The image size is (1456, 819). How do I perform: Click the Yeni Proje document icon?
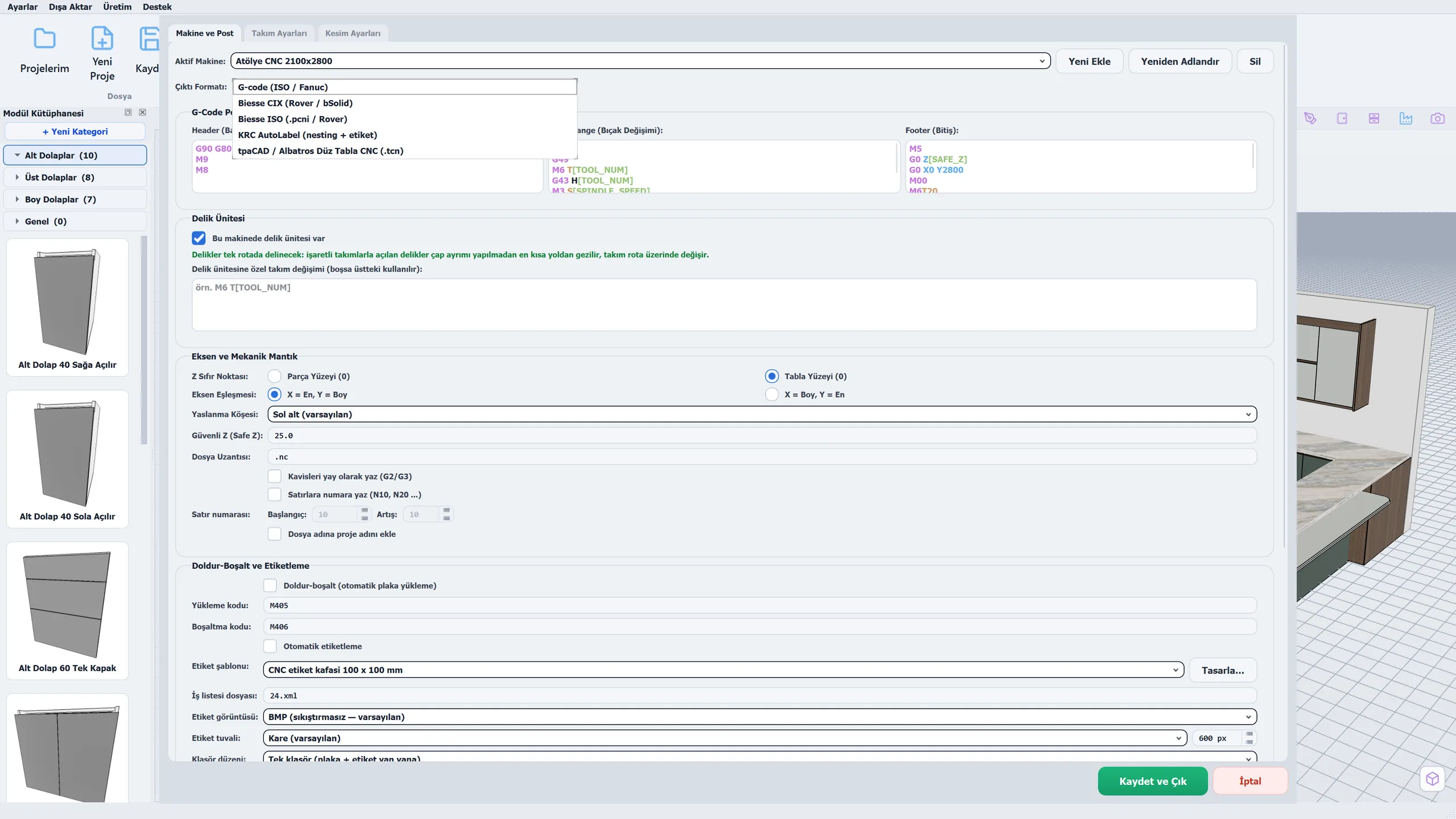pyautogui.click(x=102, y=39)
